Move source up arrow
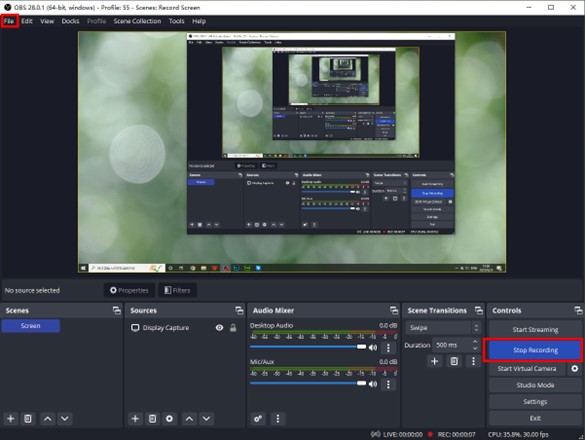Viewport: 585px width, 440px height. (x=189, y=418)
